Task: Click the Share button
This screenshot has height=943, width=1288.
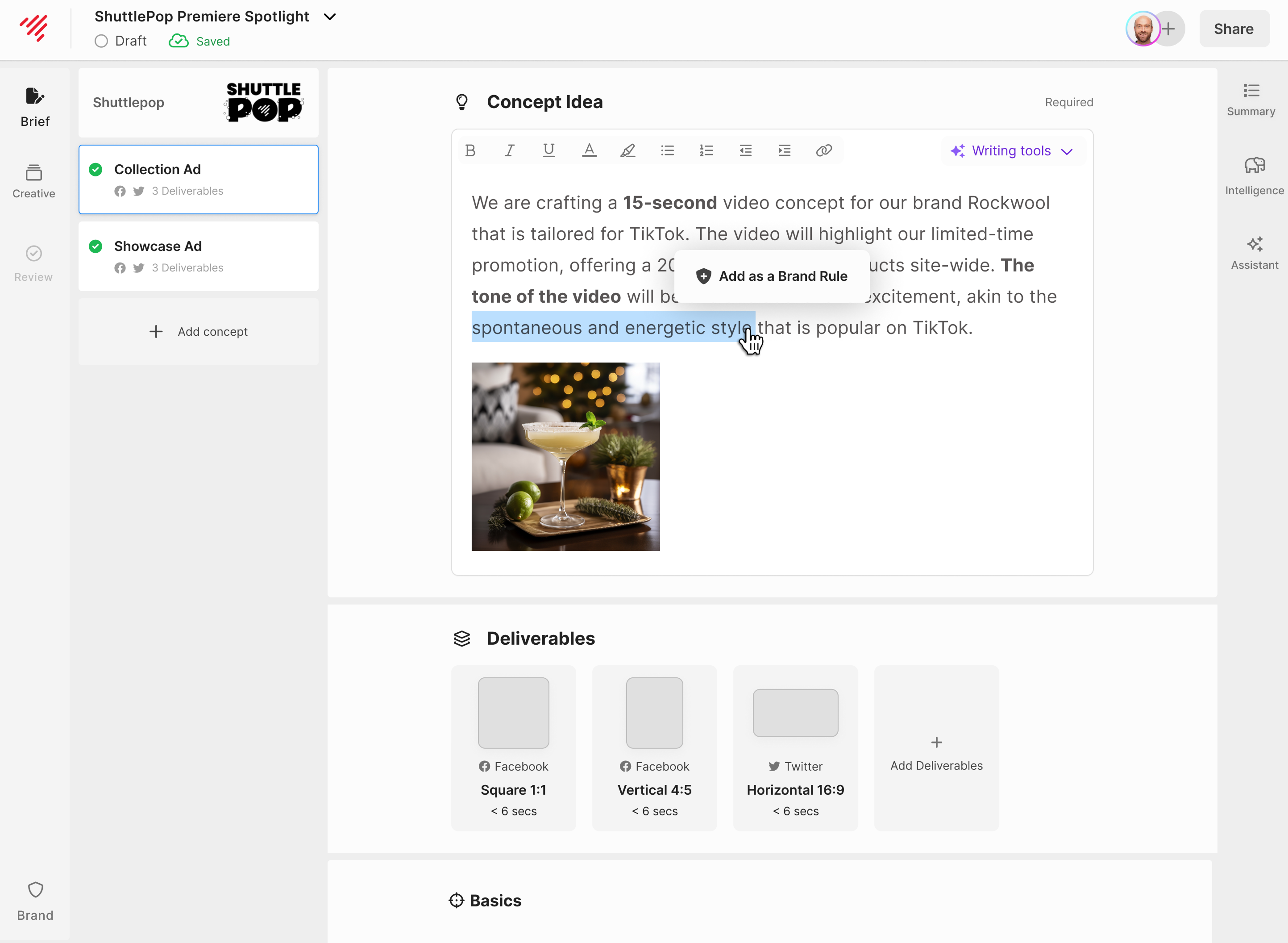Action: [x=1233, y=29]
